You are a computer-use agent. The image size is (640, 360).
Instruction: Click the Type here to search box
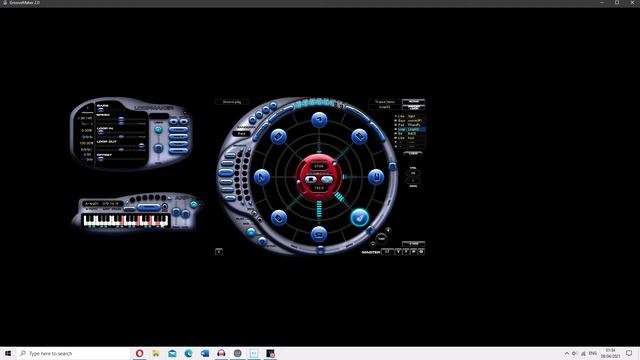click(73, 353)
